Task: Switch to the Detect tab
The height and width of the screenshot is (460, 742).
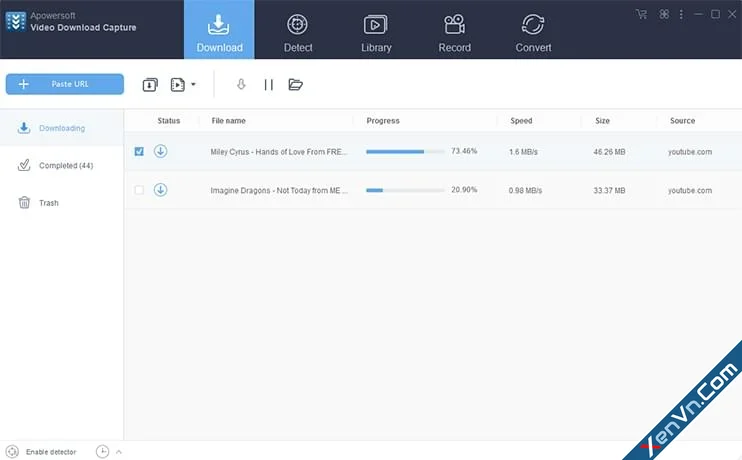Action: 298,33
